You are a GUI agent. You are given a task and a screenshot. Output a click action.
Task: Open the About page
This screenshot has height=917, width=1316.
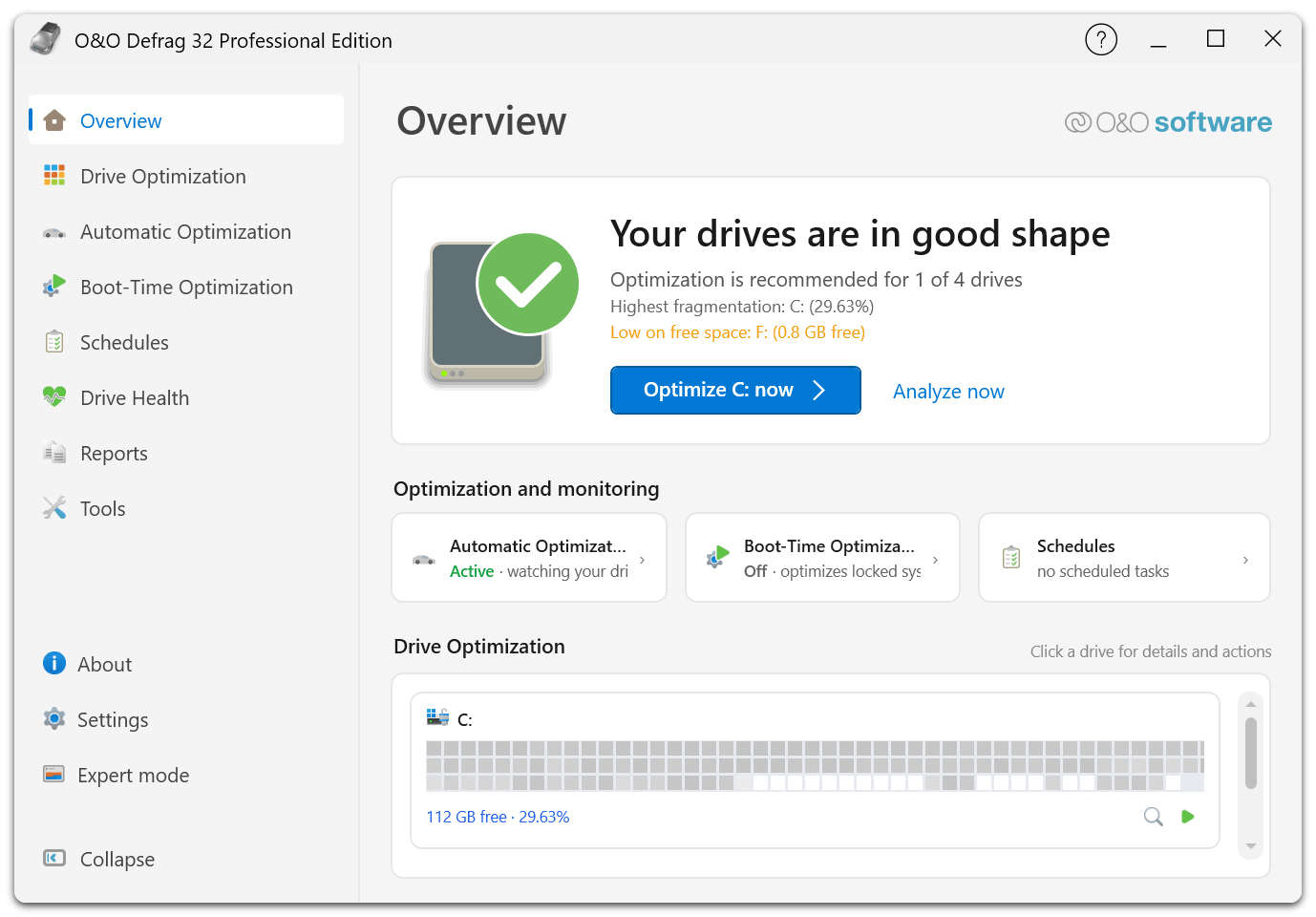click(186, 664)
